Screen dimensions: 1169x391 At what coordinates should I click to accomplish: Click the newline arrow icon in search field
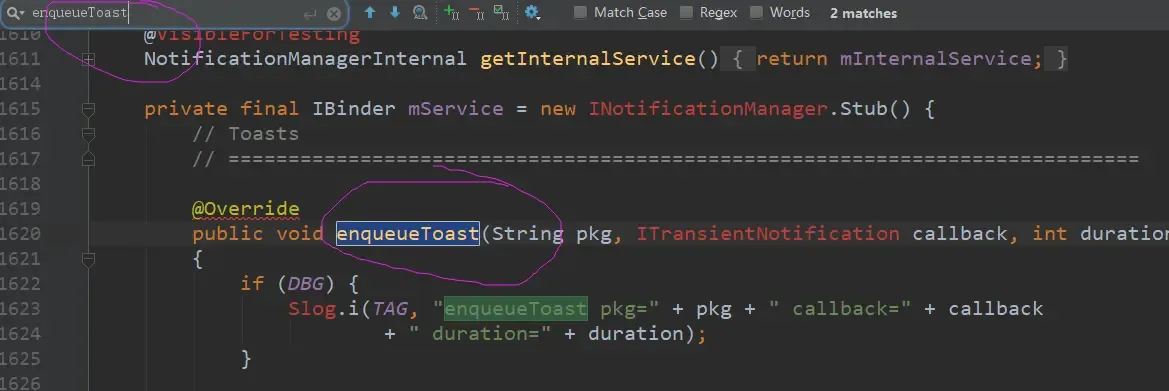point(310,14)
